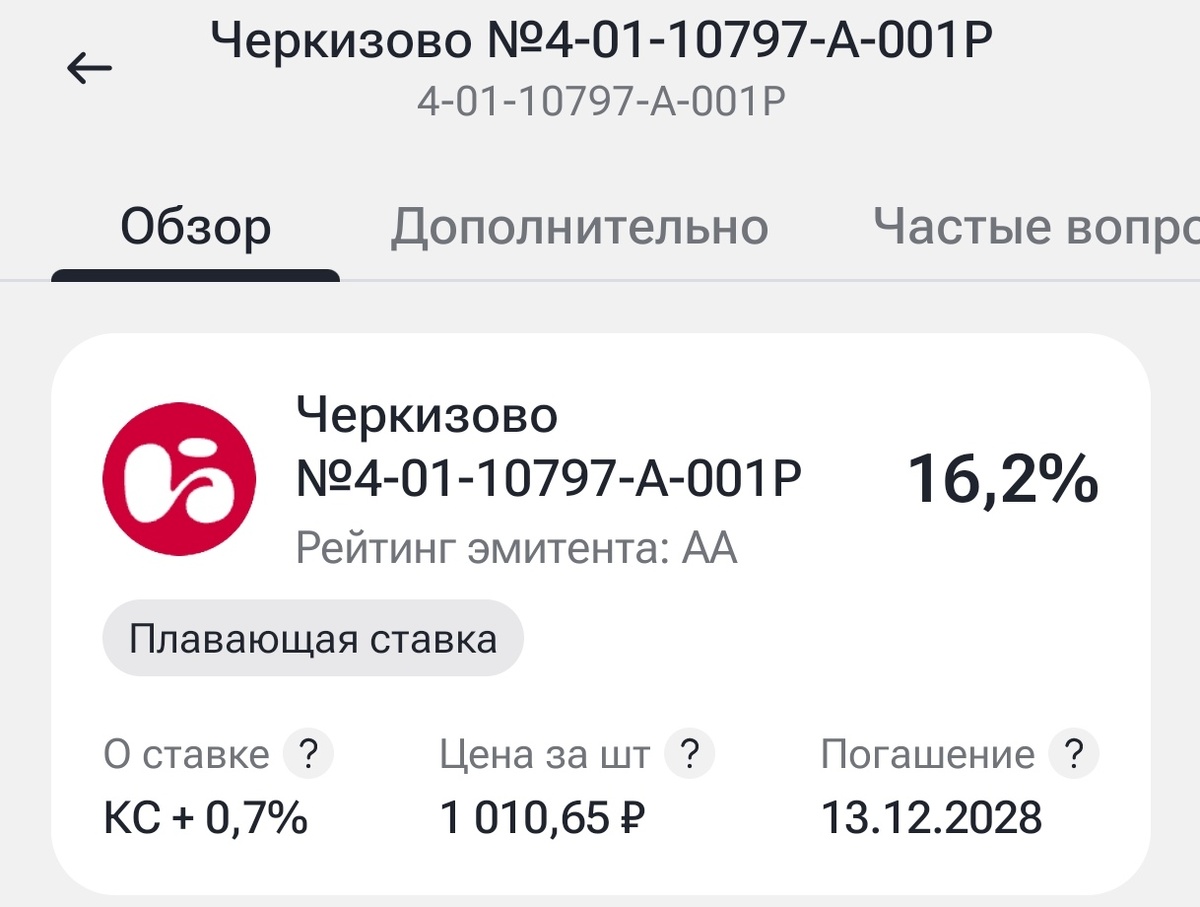The image size is (1200, 907).
Task: Select the Обзор tab
Action: [x=194, y=227]
